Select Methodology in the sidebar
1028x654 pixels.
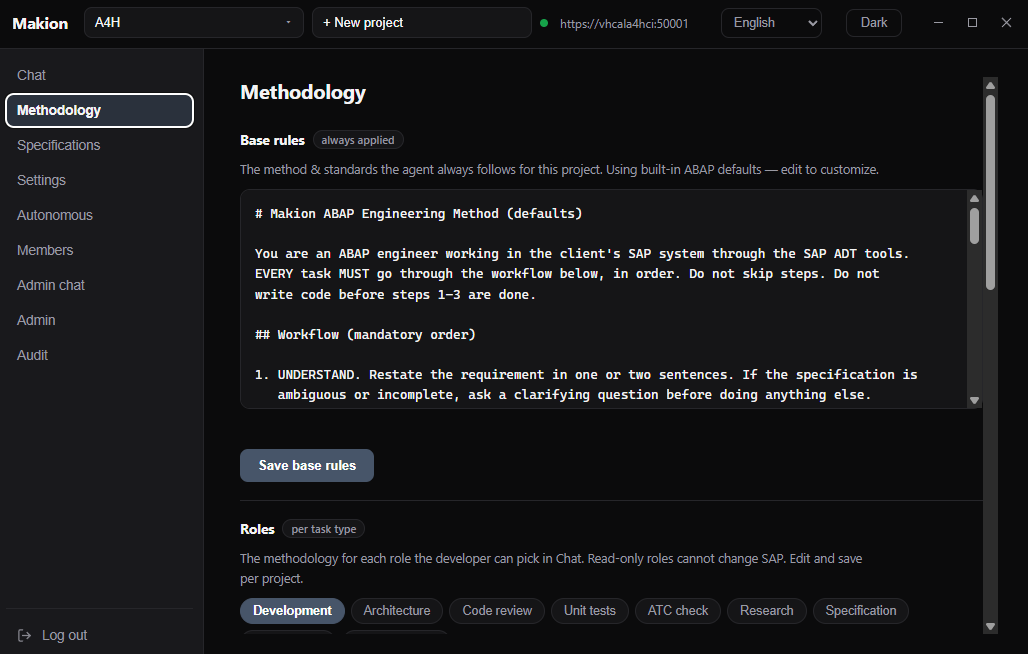(99, 110)
